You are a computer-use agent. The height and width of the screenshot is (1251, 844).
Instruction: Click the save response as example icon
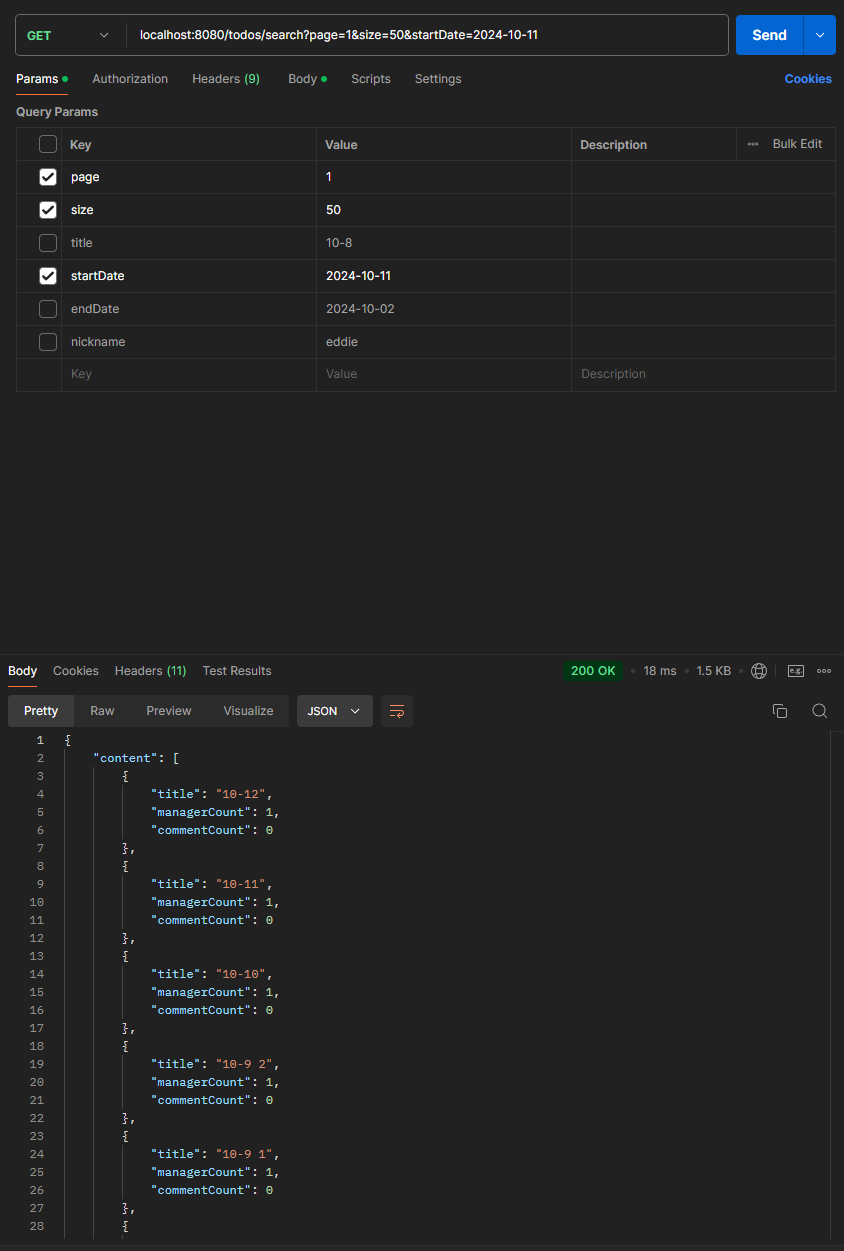pos(796,671)
